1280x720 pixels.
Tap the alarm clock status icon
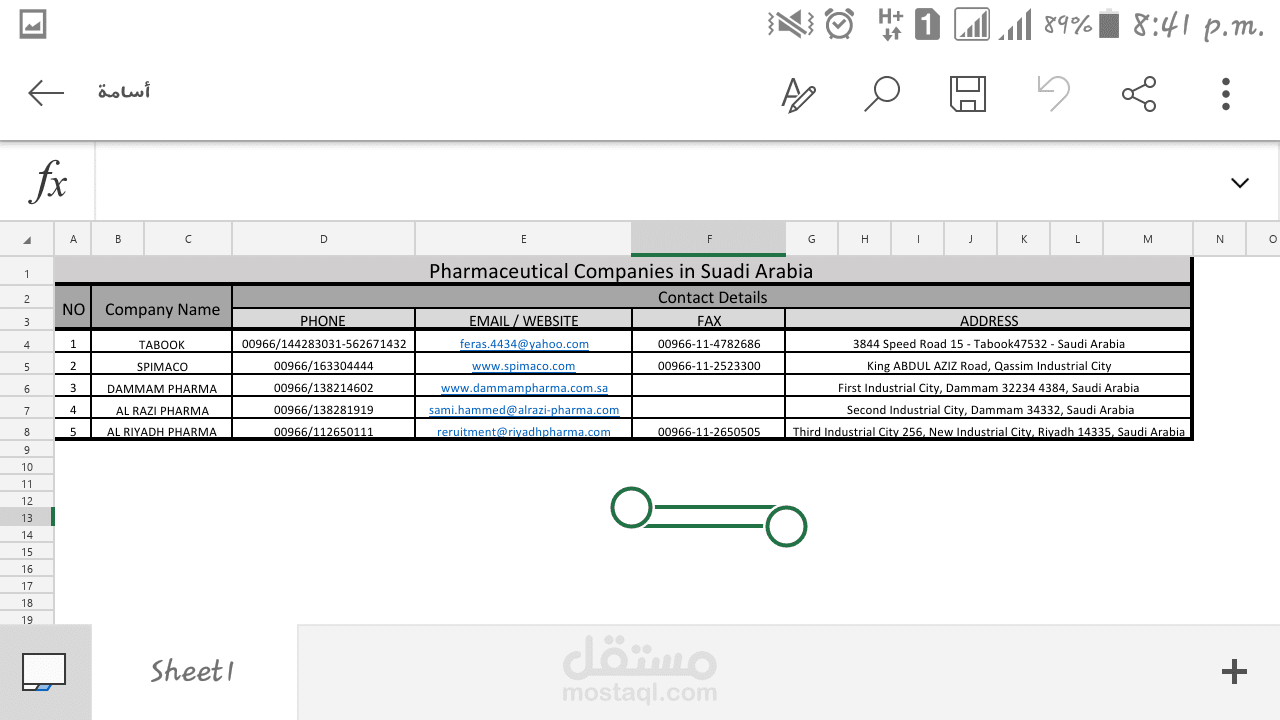pyautogui.click(x=839, y=24)
